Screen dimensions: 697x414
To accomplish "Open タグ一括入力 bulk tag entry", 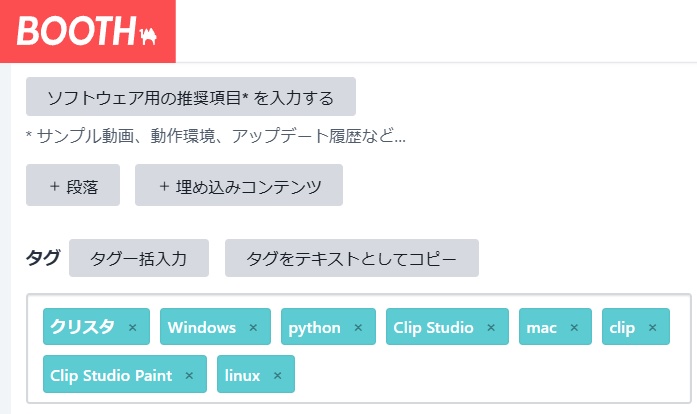I will pos(139,258).
